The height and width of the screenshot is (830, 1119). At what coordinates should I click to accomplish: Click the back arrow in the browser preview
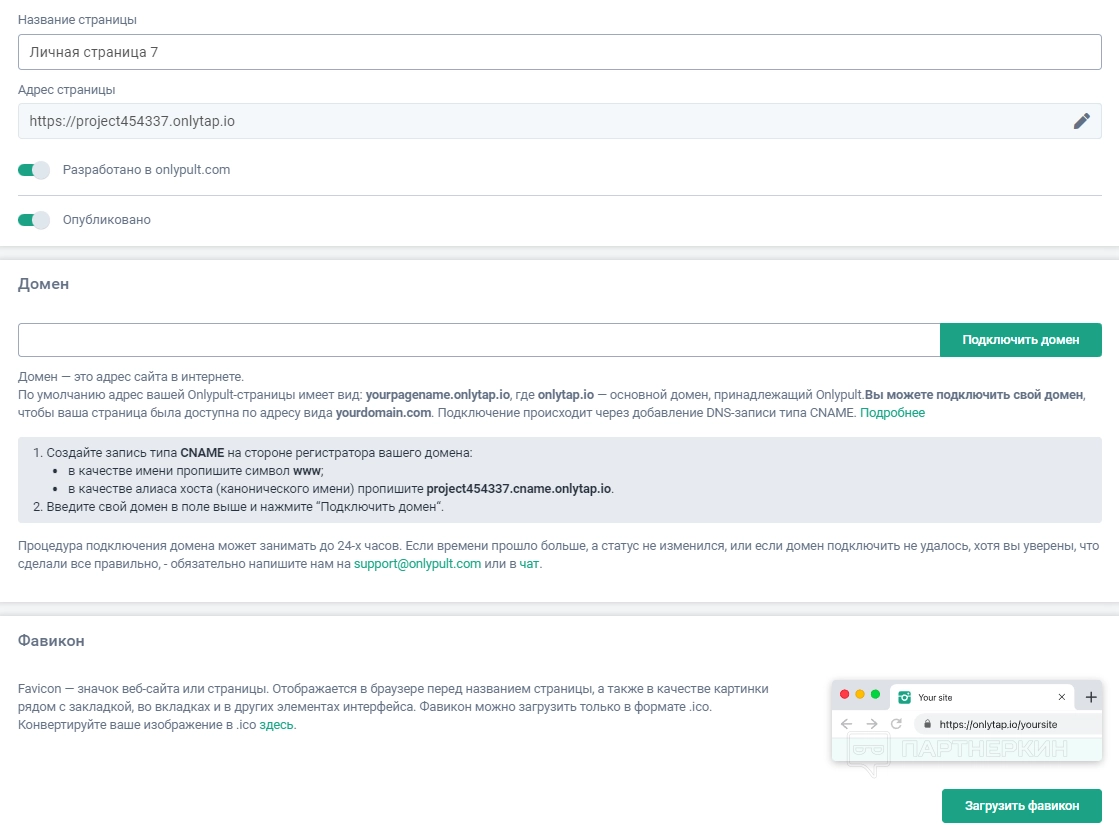pos(846,723)
